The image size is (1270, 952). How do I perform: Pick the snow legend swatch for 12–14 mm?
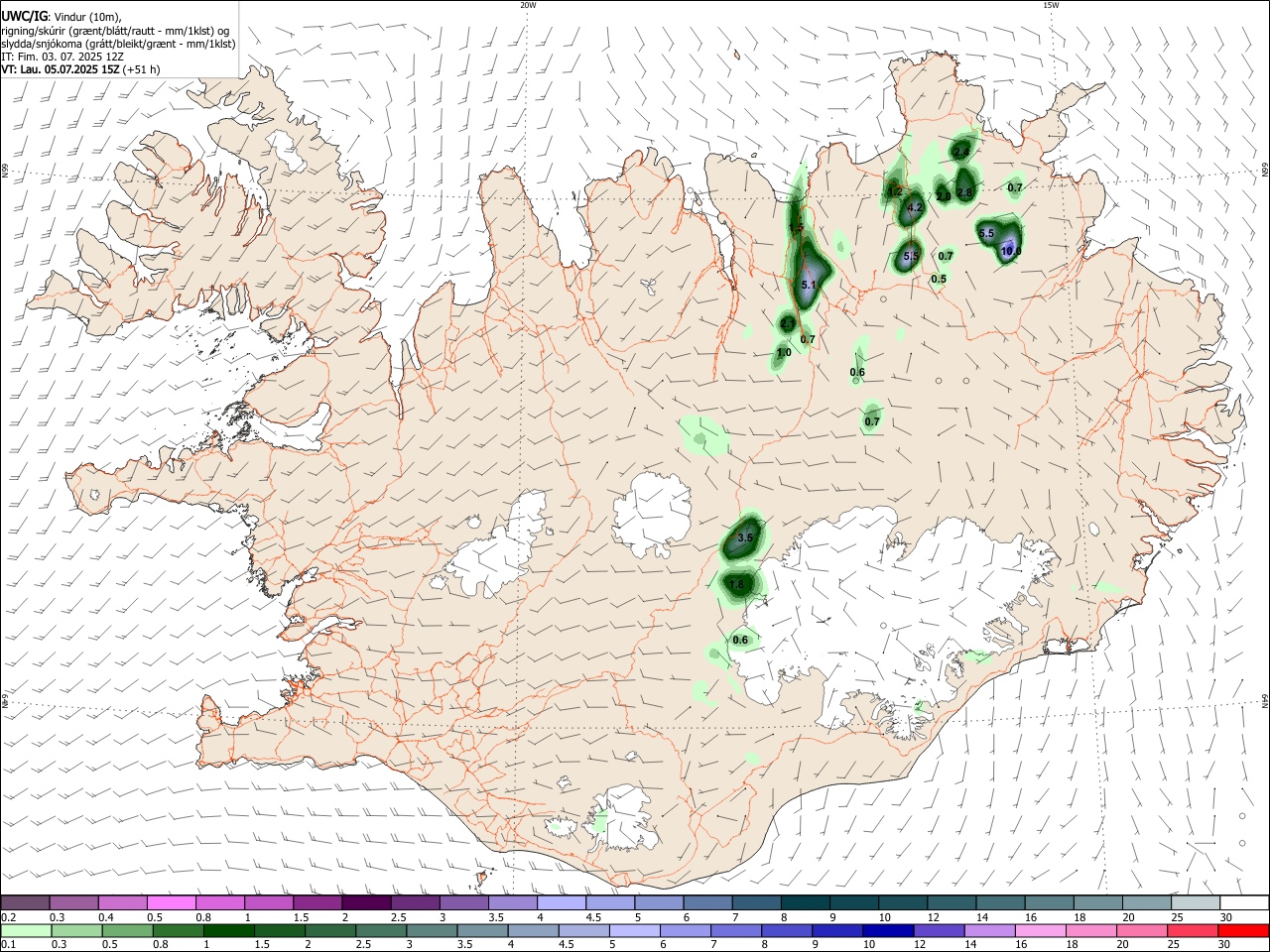pyautogui.click(x=952, y=903)
